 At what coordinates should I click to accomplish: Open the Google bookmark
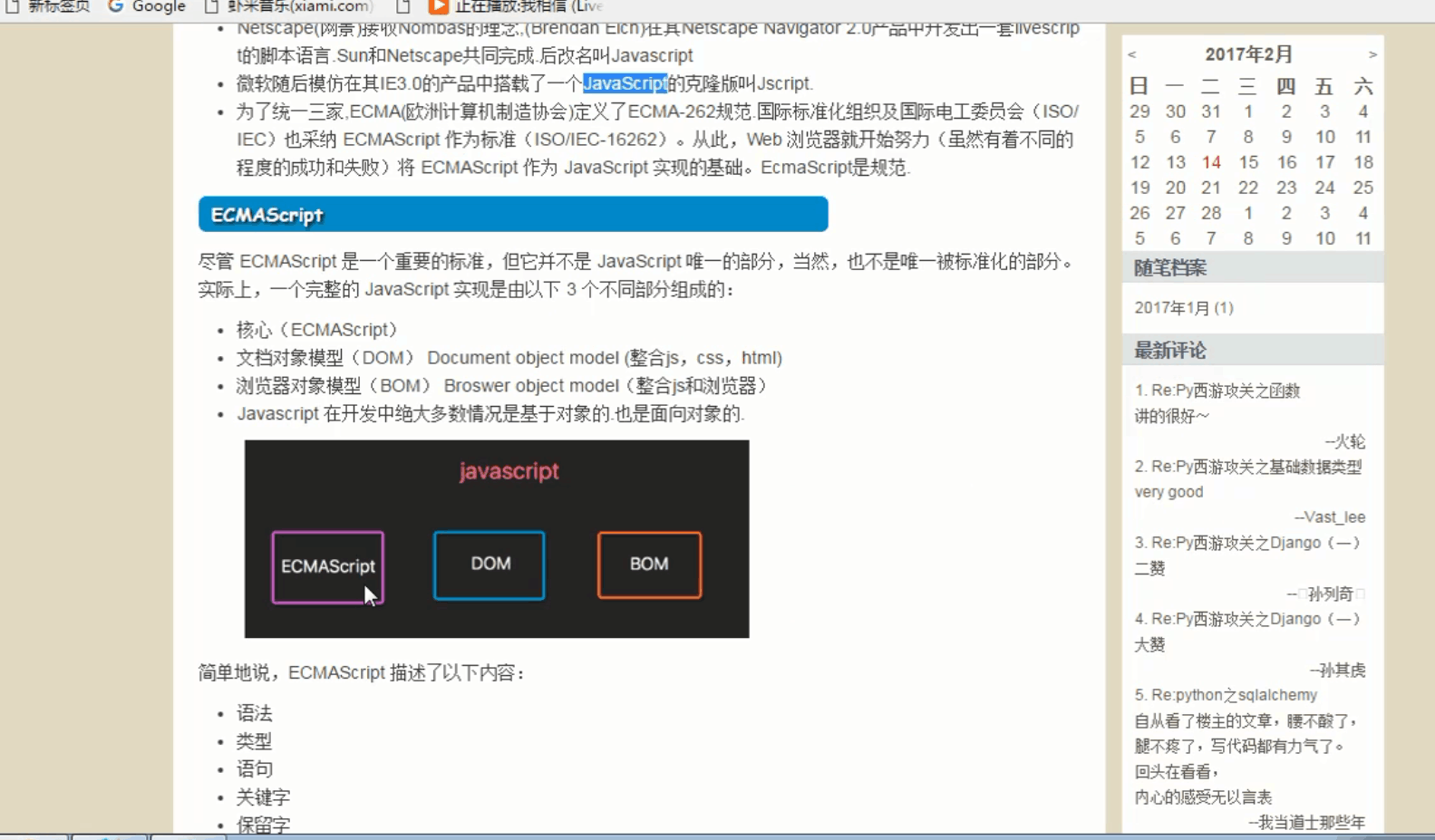pos(147,6)
